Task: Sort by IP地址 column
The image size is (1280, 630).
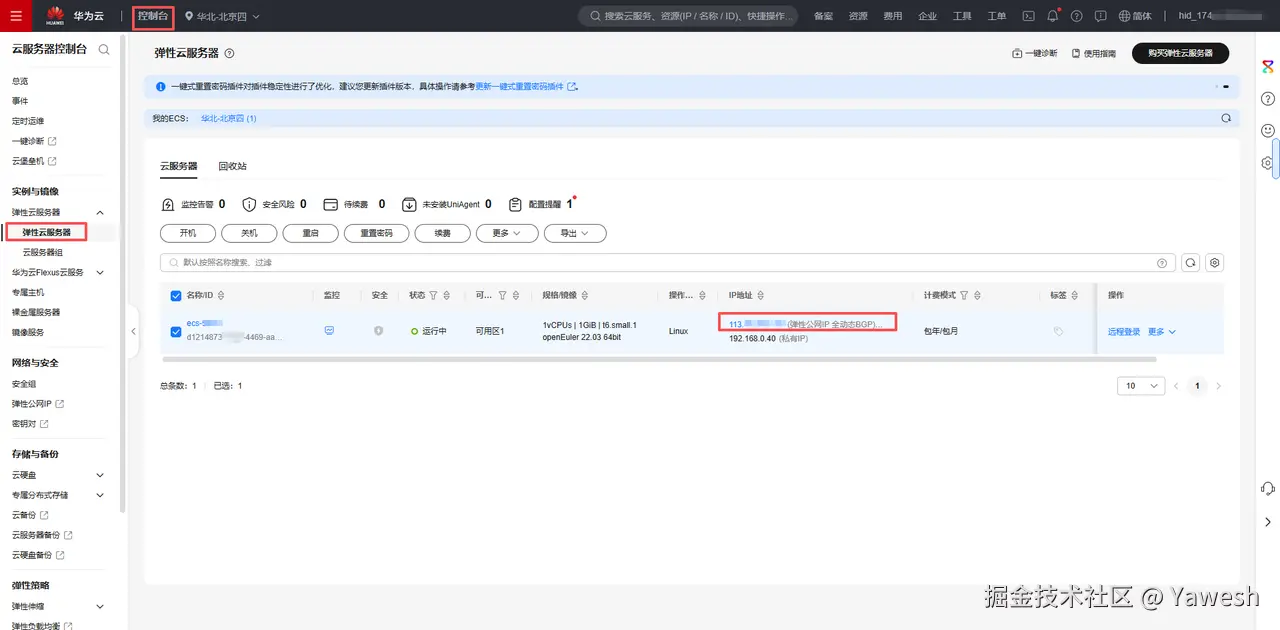Action: (761, 295)
